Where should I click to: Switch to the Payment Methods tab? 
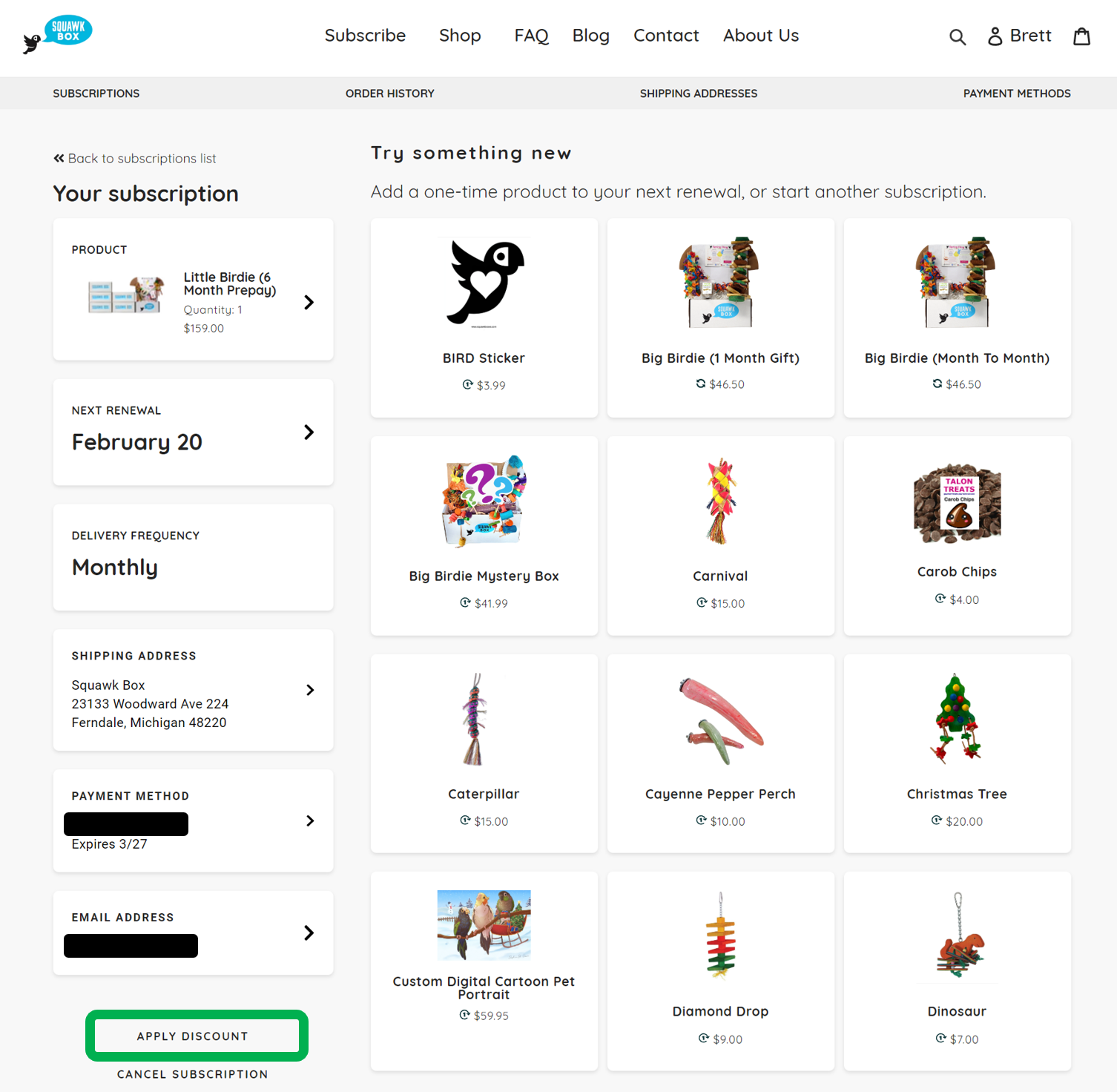(1017, 93)
